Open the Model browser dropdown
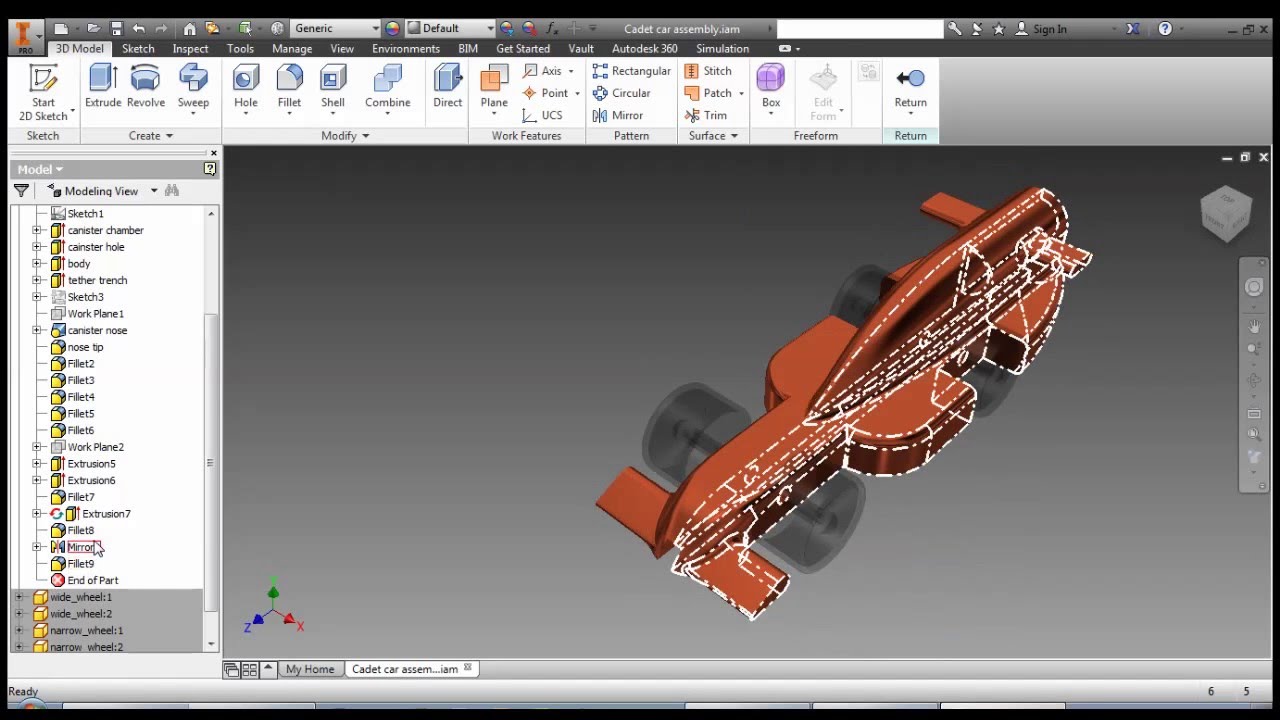Screen dimensions: 1280x720 (40, 169)
